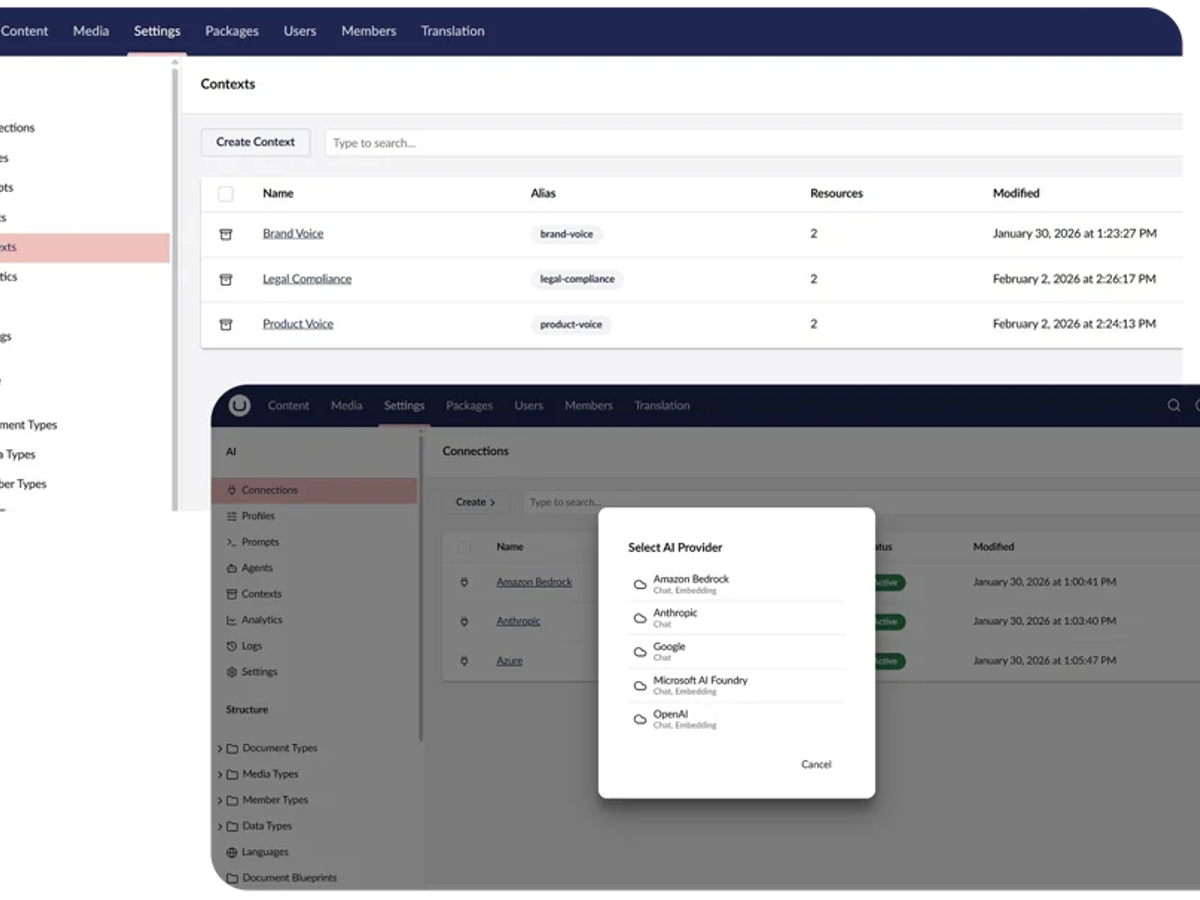Click the Analytics chart icon in the AI sidebar
This screenshot has width=1200, height=900.
(232, 620)
